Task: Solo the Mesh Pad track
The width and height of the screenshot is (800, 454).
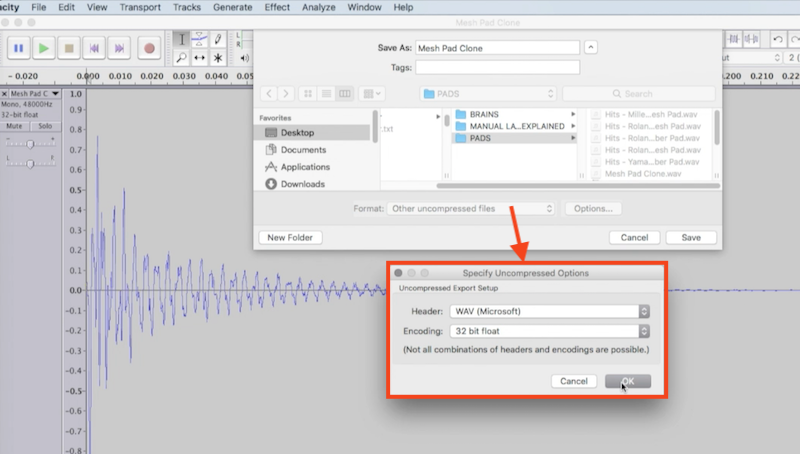Action: tap(44, 127)
